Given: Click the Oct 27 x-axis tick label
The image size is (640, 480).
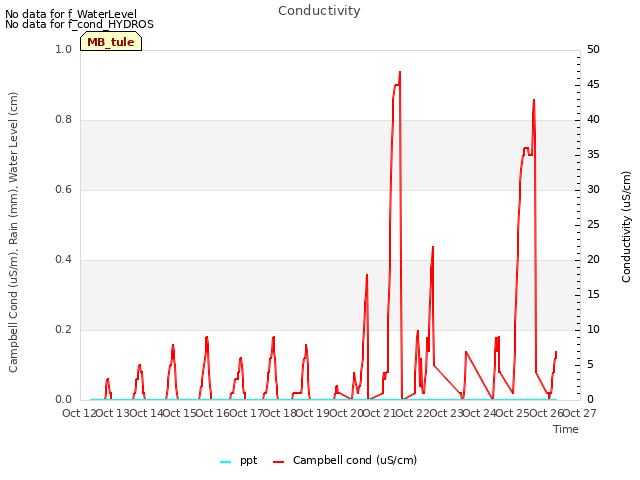Looking at the screenshot, I should coord(580,413).
